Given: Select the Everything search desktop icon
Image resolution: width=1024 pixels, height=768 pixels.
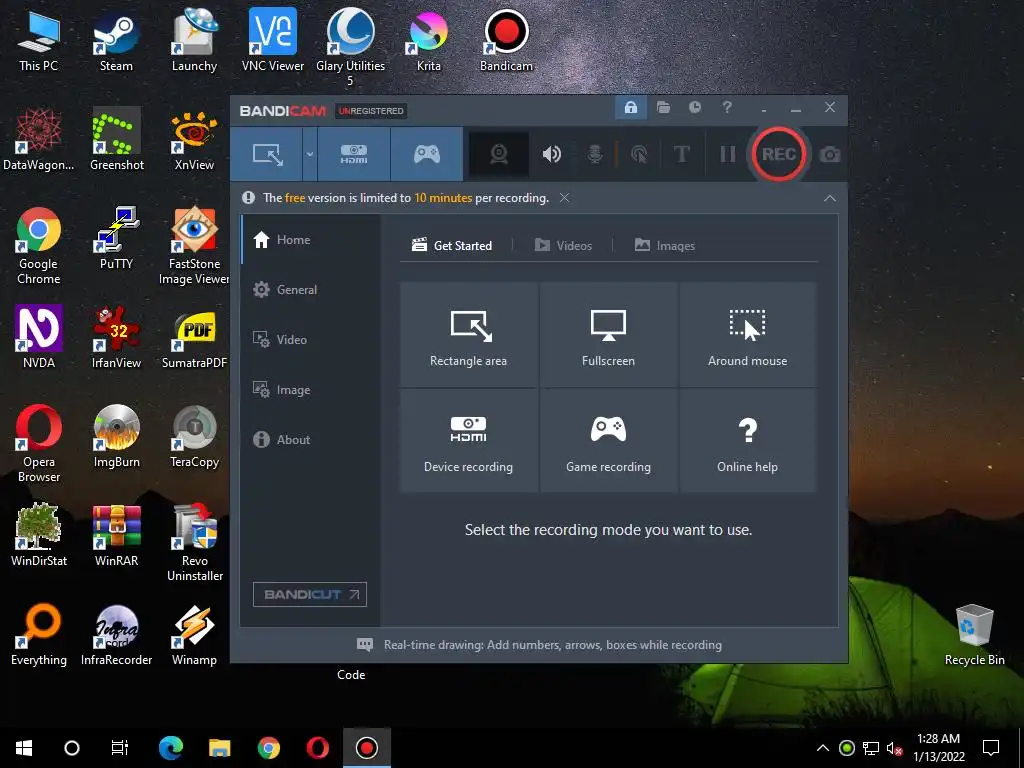Looking at the screenshot, I should click(39, 635).
